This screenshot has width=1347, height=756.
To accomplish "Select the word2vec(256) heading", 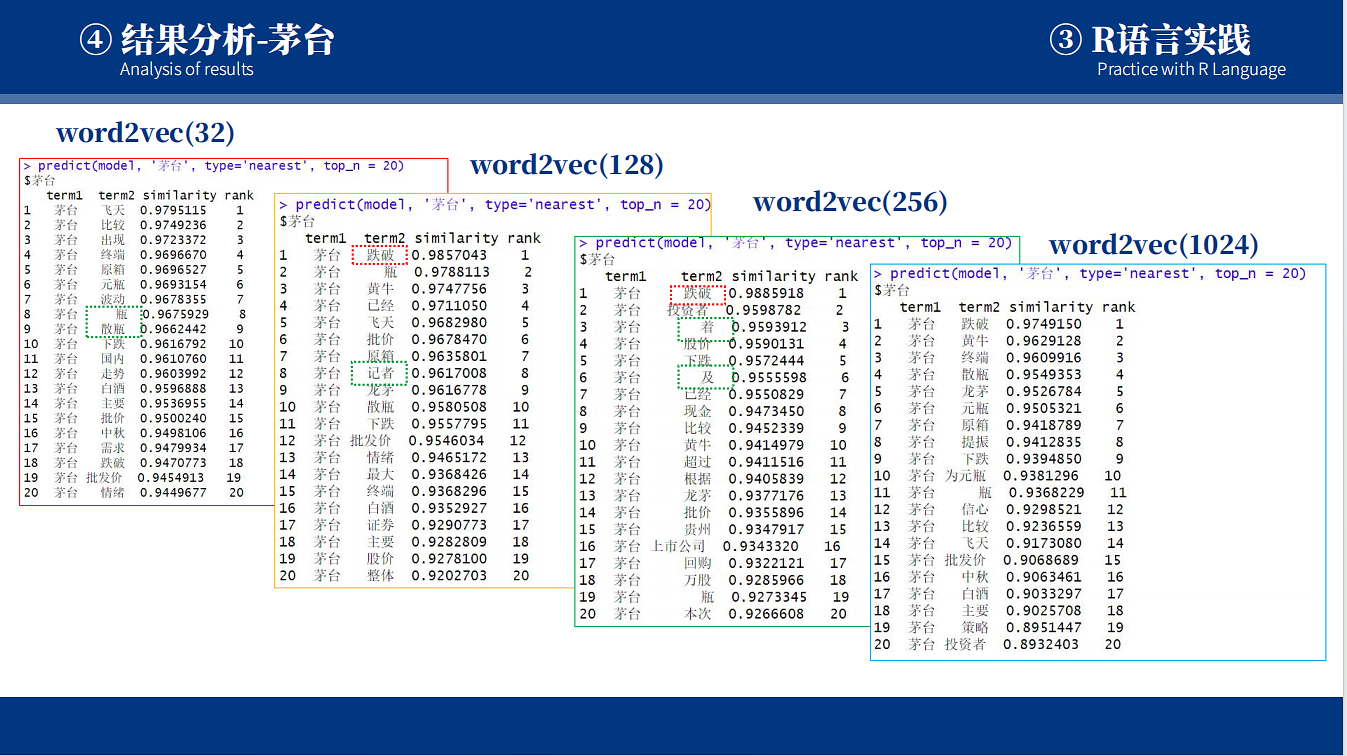I will coord(850,202).
